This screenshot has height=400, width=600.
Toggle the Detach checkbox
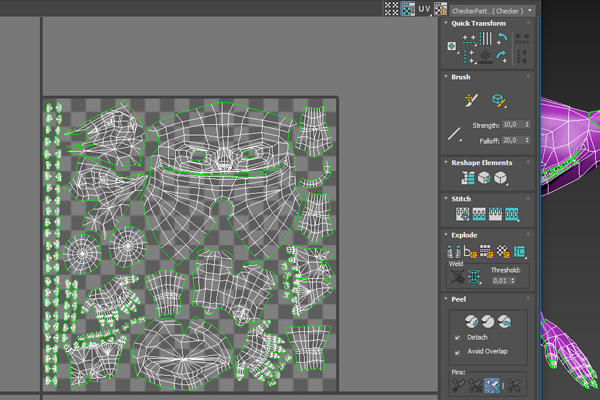[x=457, y=338]
